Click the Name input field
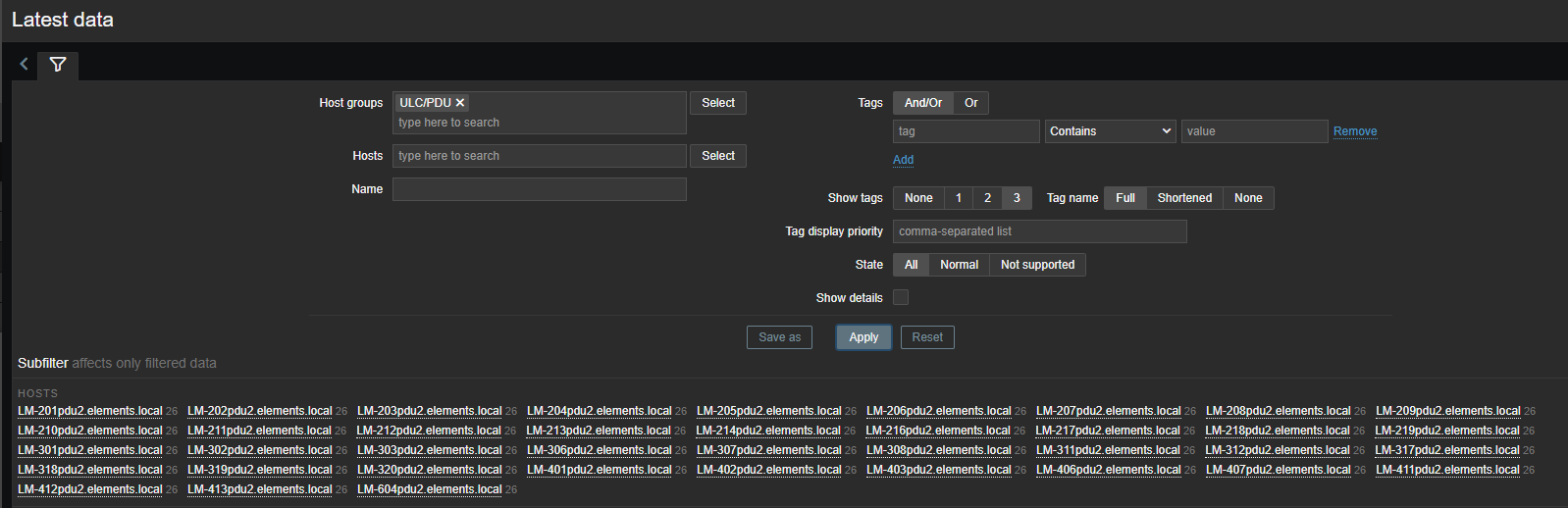 pos(539,189)
